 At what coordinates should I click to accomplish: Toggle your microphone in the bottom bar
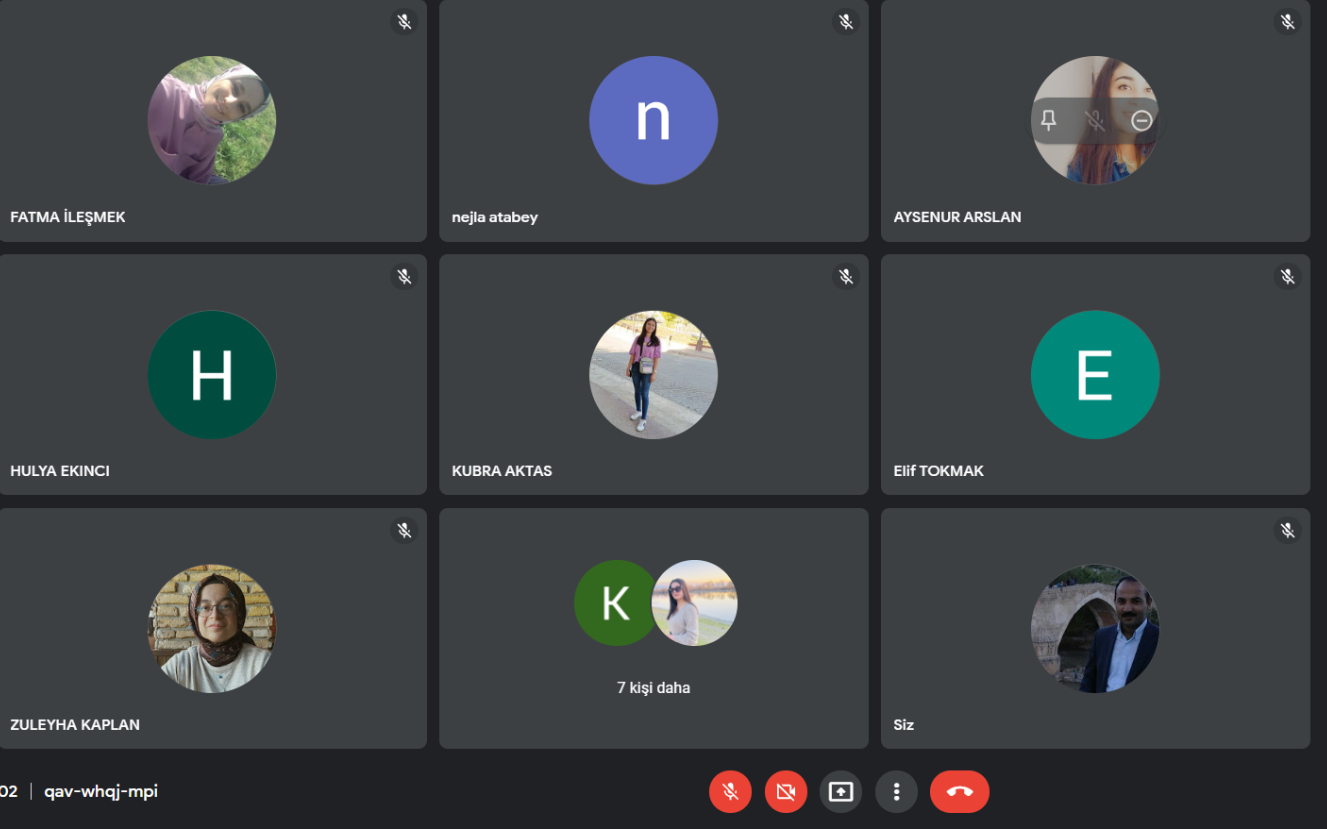[730, 792]
